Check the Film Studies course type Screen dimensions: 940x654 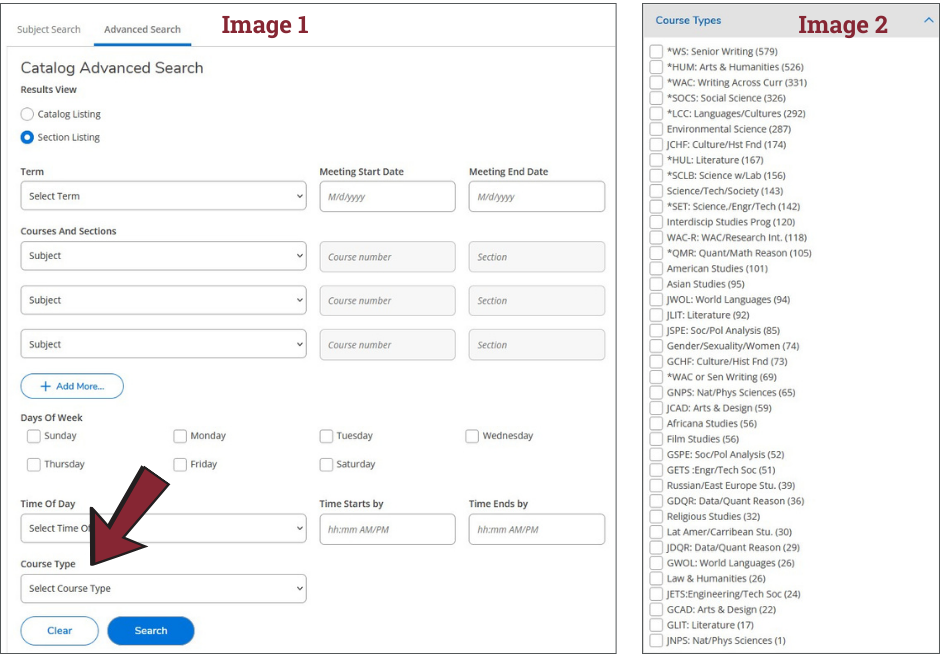(x=656, y=438)
